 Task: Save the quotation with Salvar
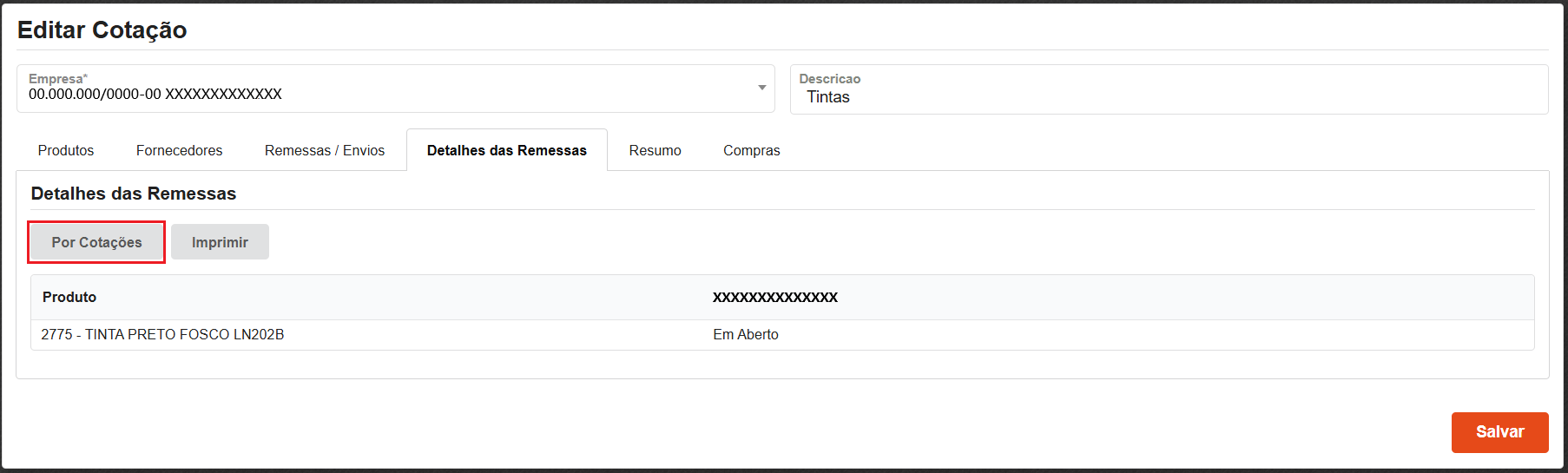pyautogui.click(x=1499, y=432)
